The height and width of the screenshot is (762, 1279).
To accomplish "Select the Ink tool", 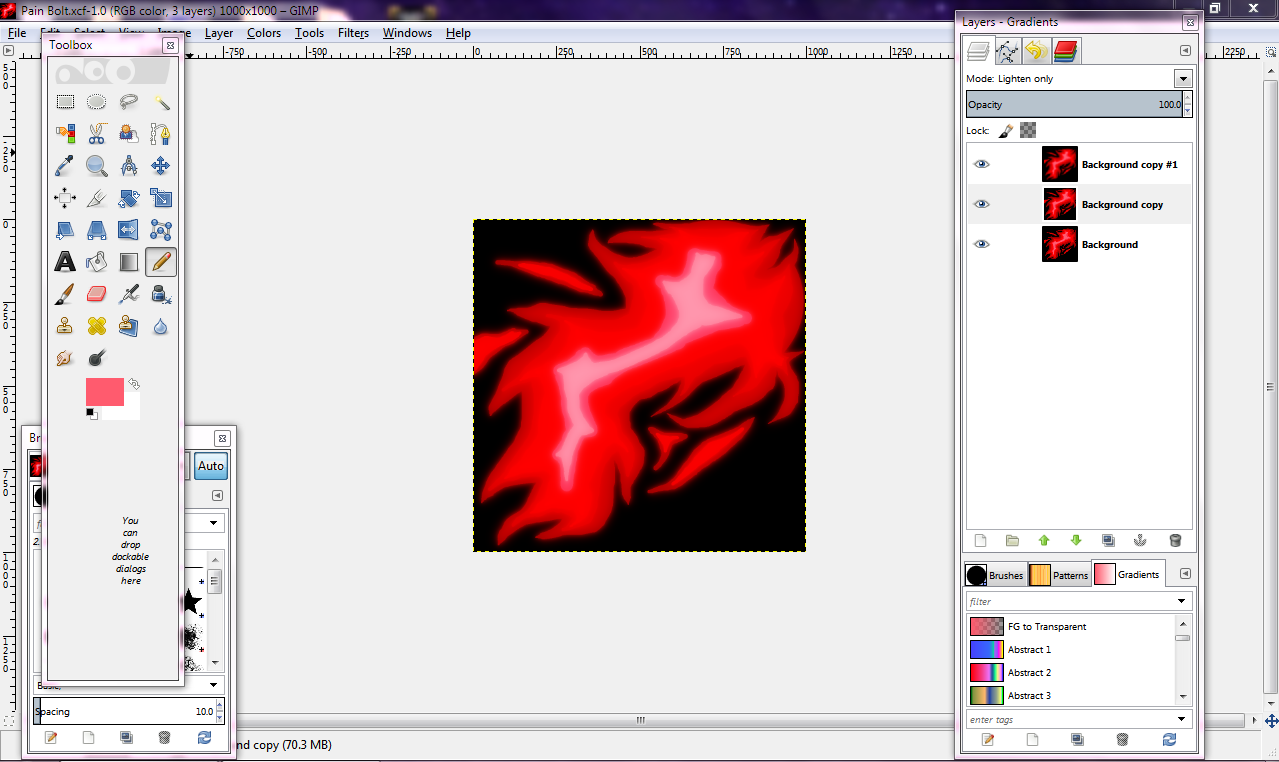I will (161, 294).
